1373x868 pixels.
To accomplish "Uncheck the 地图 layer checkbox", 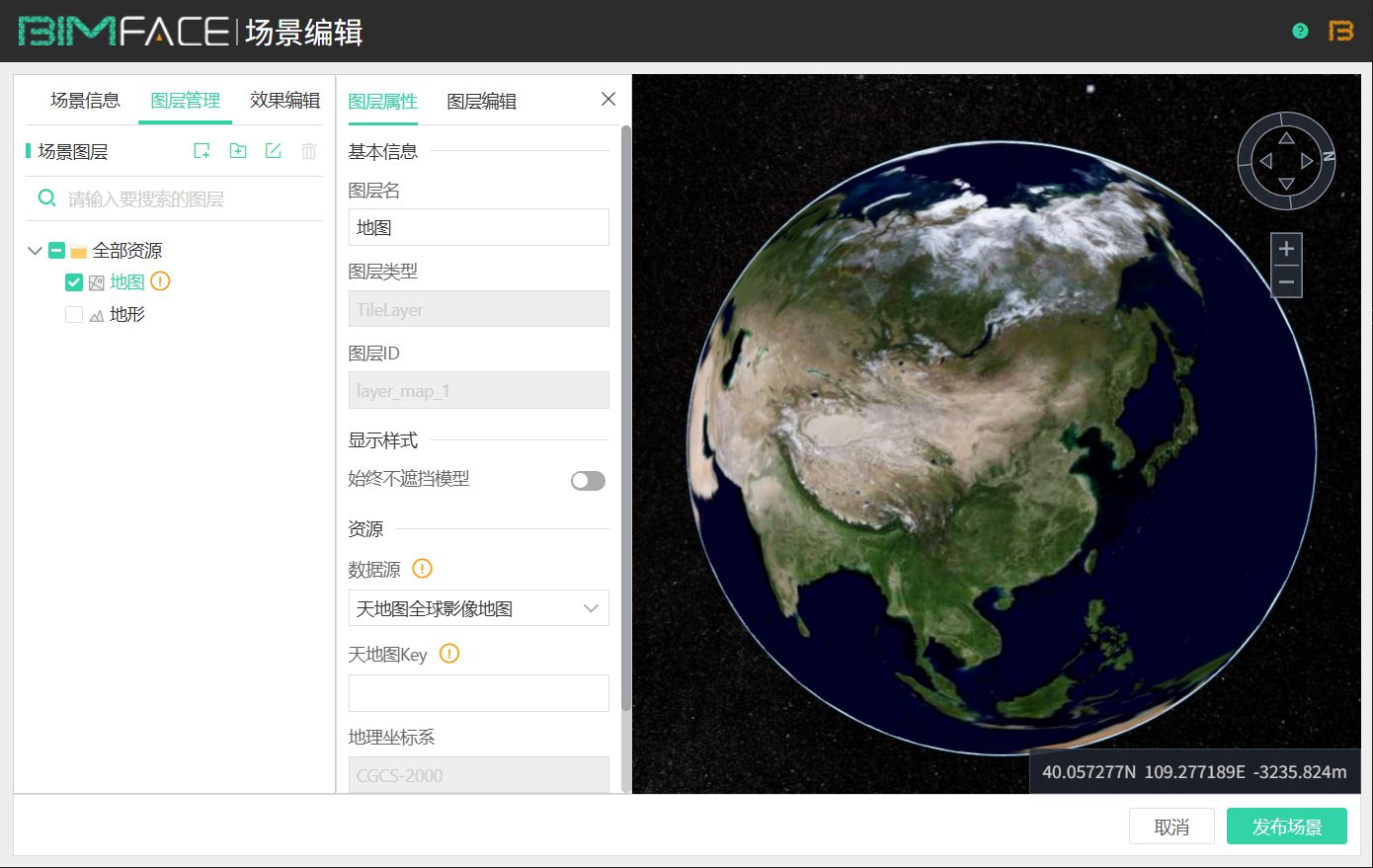I will (74, 282).
